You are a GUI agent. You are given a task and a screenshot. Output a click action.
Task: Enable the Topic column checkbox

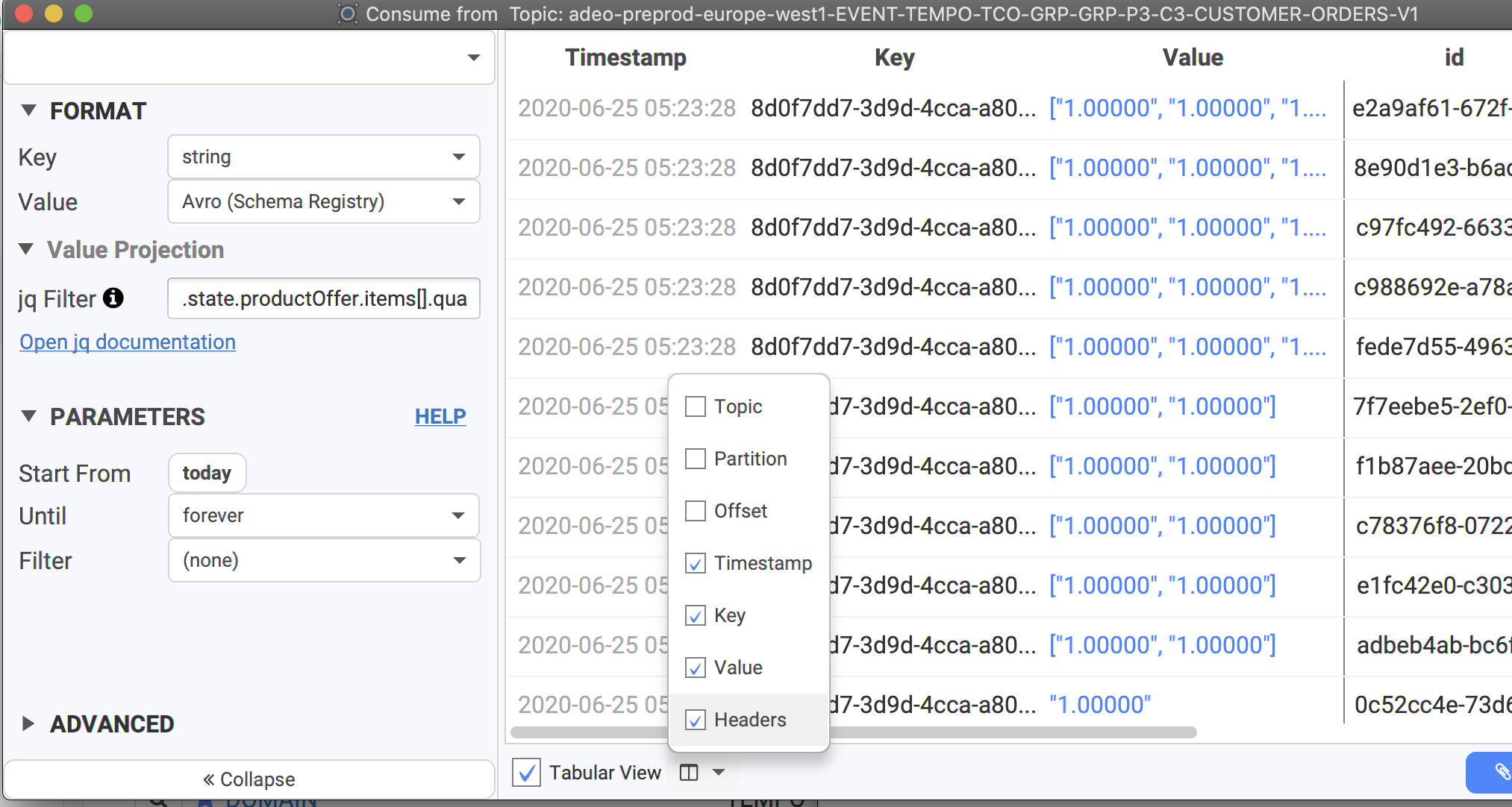coord(696,406)
